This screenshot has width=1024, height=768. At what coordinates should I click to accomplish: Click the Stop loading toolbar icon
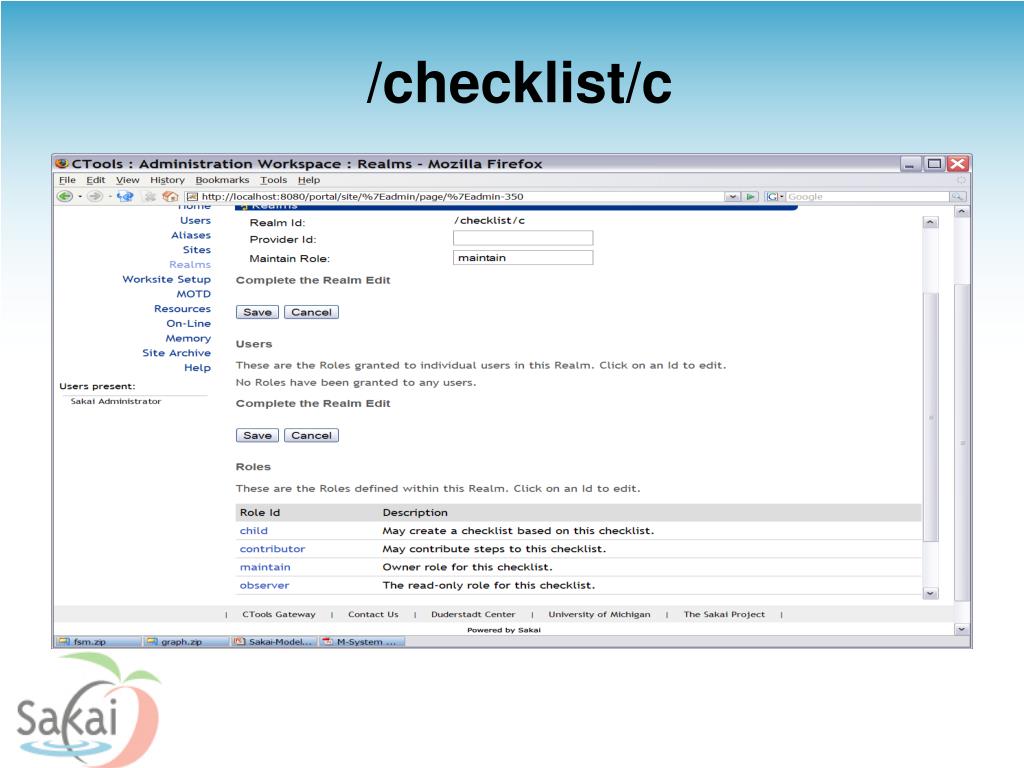tap(150, 196)
